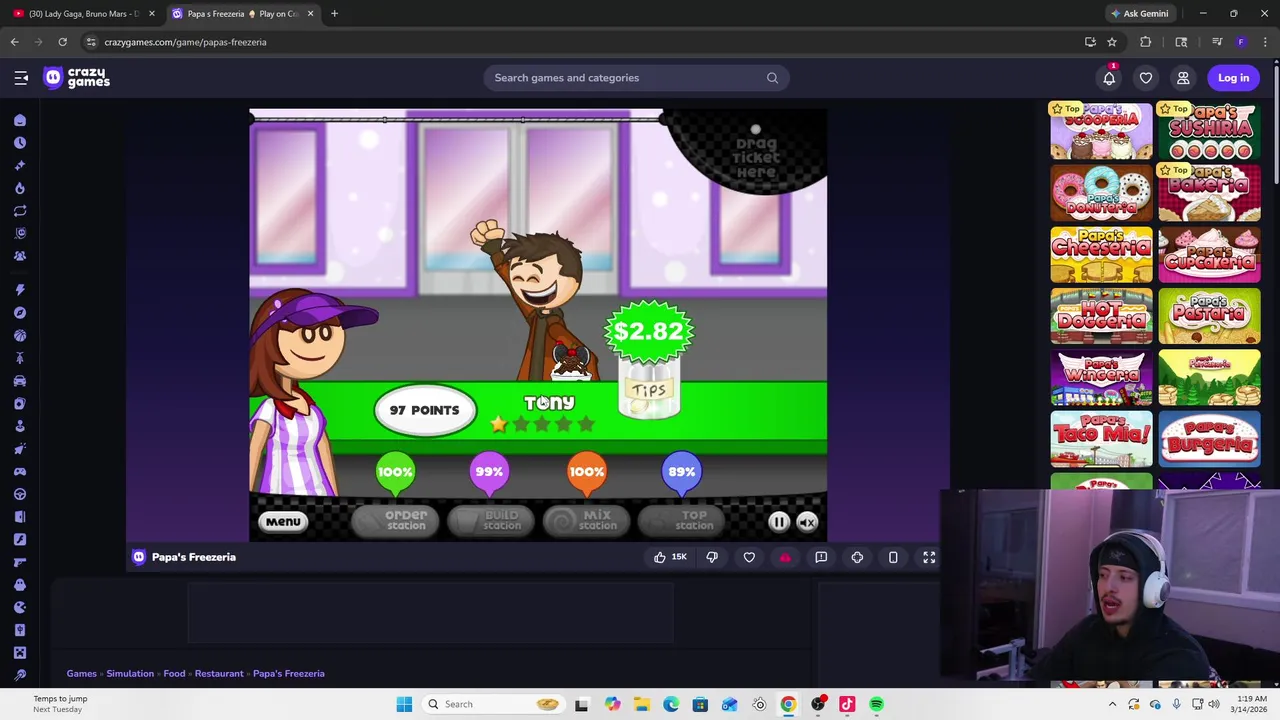Open the Recent sidebar clock icon
The width and height of the screenshot is (1280, 720).
click(x=20, y=142)
